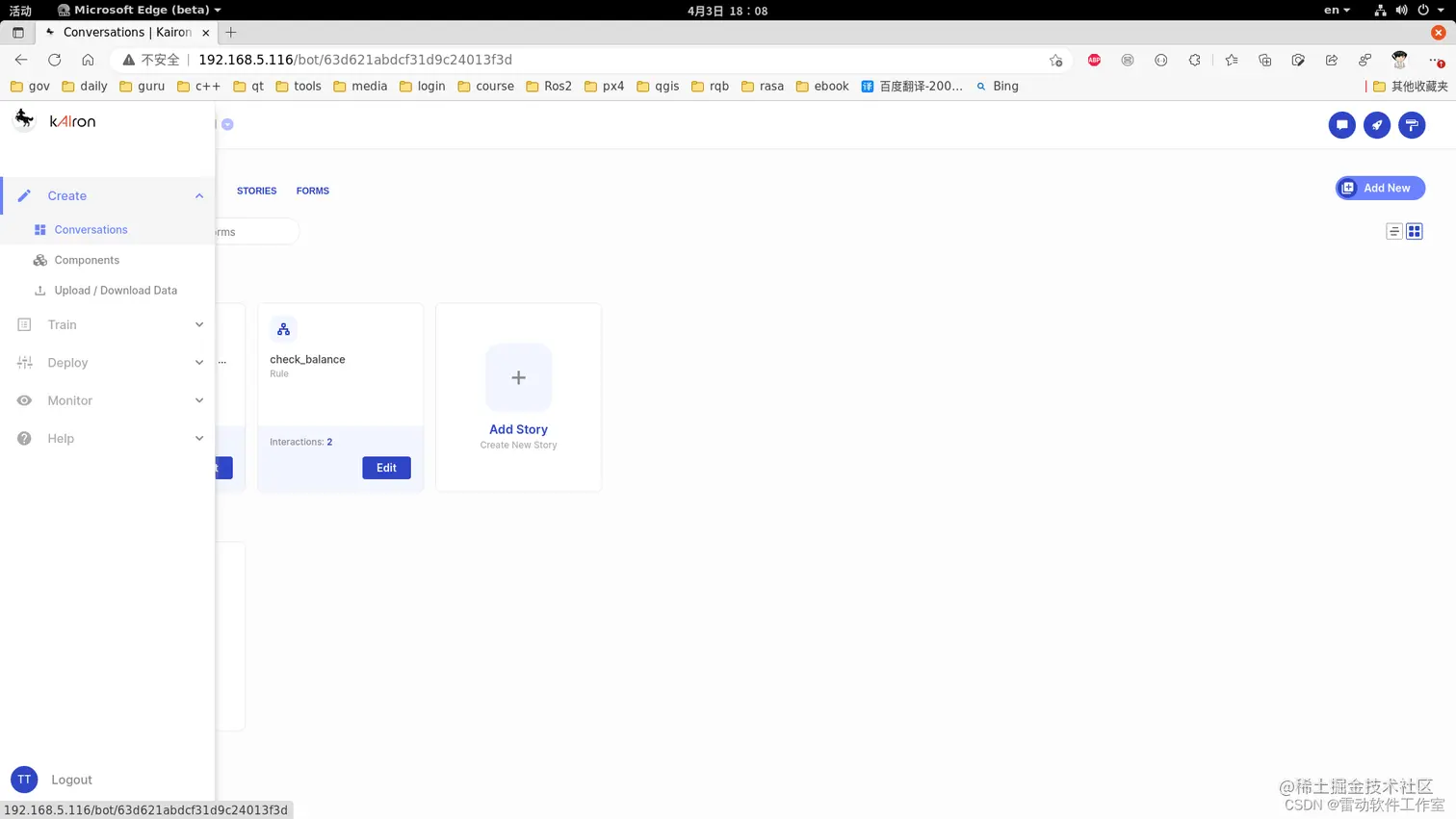The width and height of the screenshot is (1456, 819).
Task: Click the TT user avatar
Action: 24,780
